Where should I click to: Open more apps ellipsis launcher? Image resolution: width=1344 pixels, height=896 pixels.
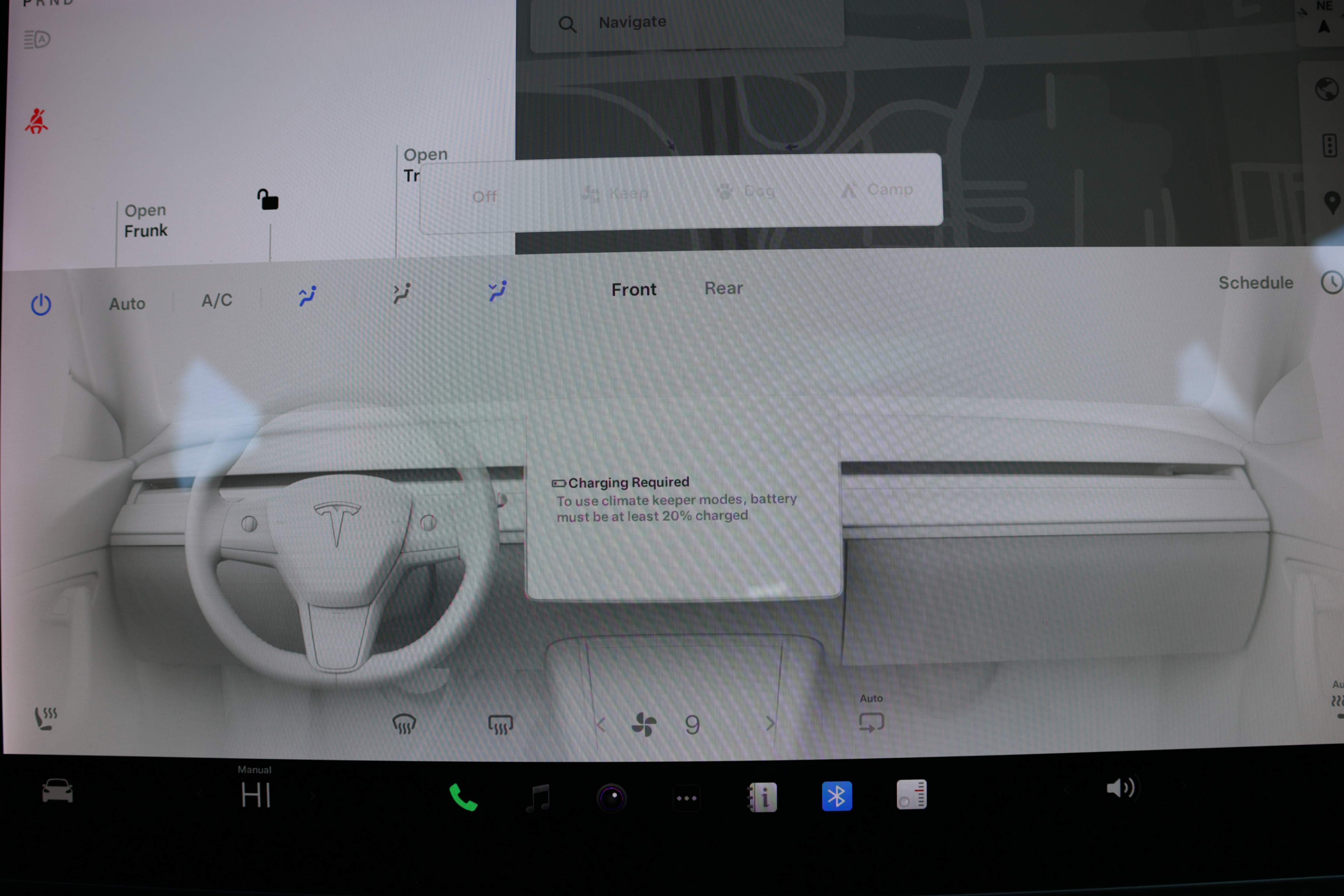pos(686,798)
